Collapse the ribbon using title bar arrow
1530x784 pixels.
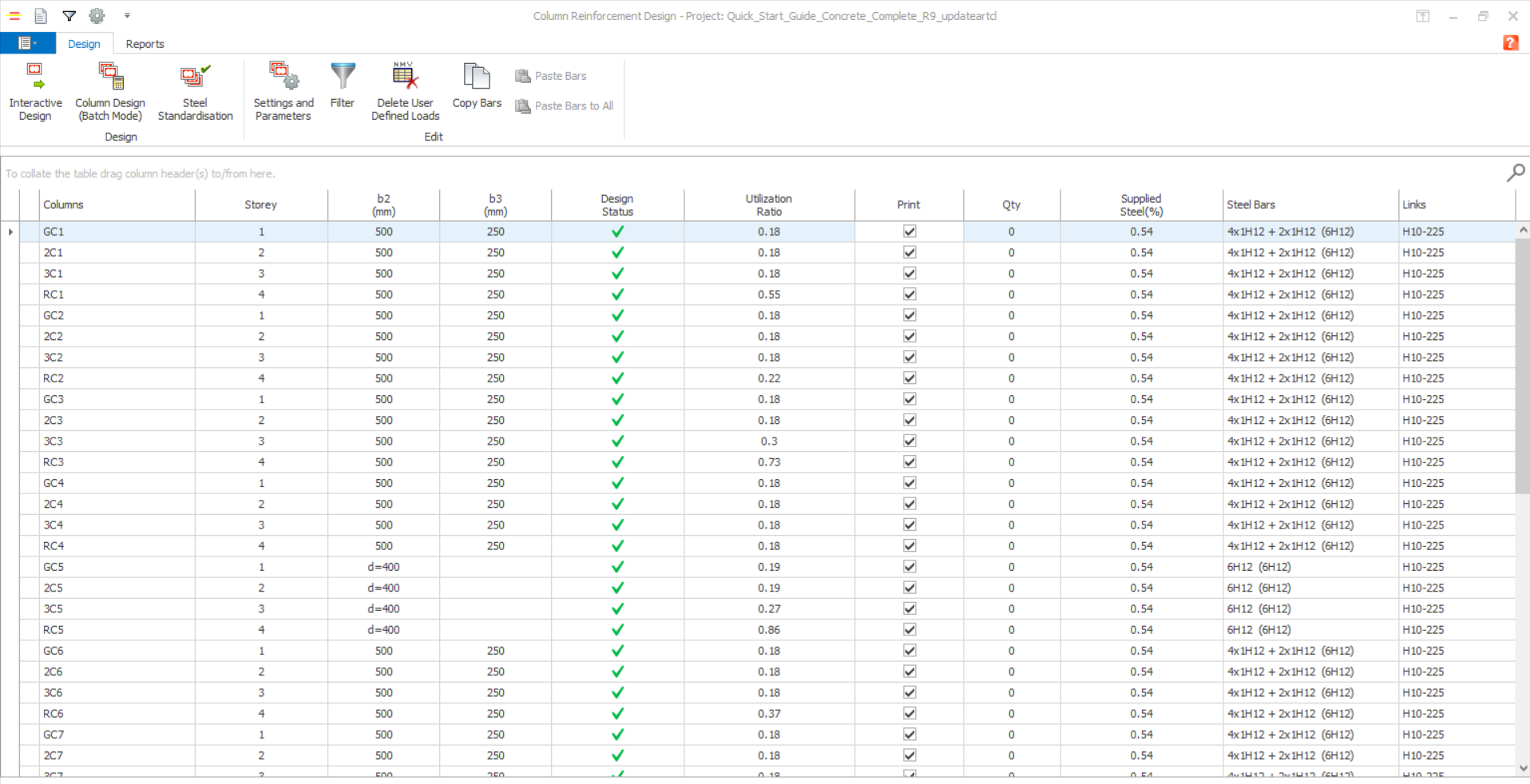pos(1422,16)
